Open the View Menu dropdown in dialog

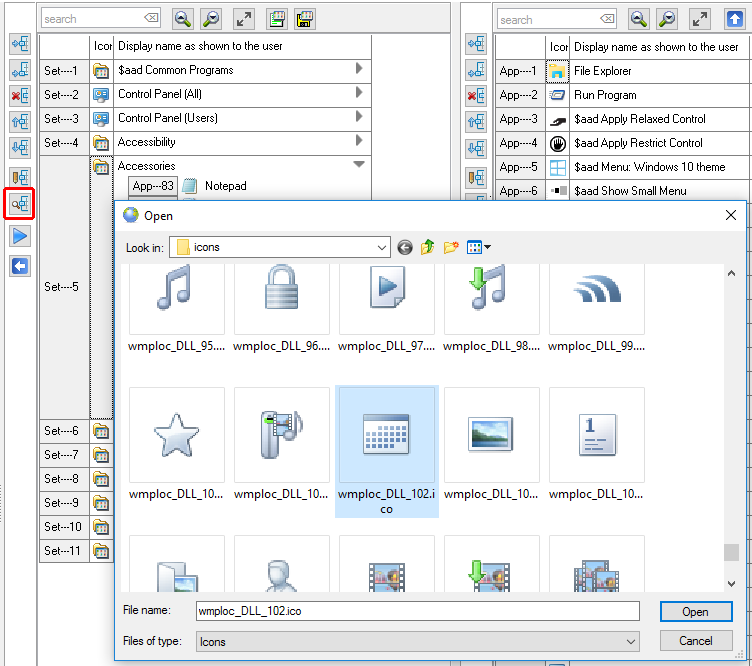click(480, 247)
